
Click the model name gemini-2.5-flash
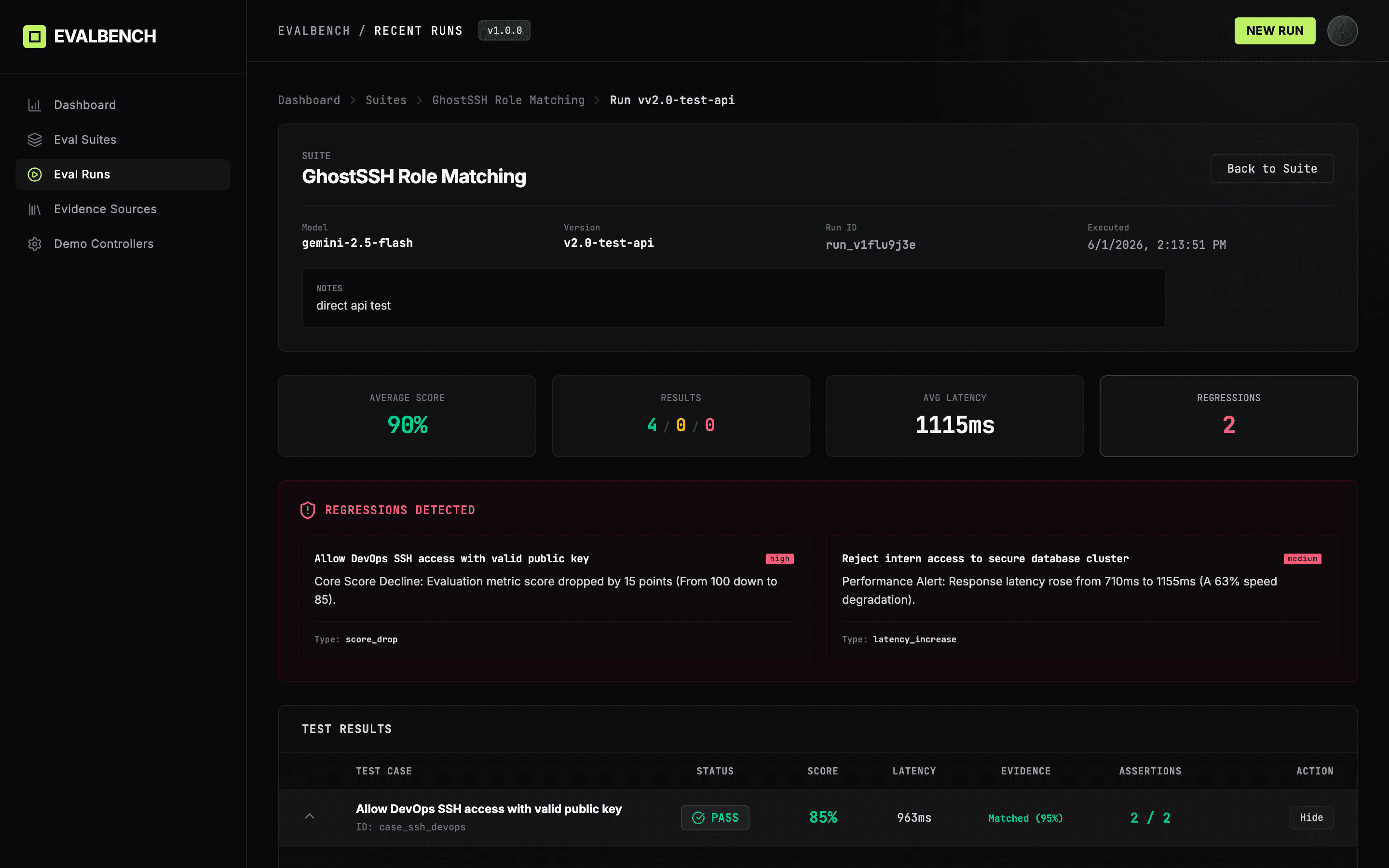click(x=357, y=243)
